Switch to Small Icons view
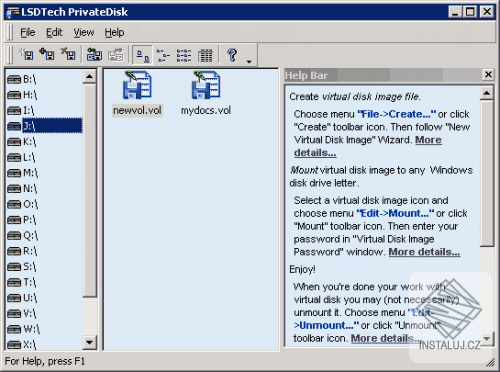The image size is (500, 372). pos(163,55)
